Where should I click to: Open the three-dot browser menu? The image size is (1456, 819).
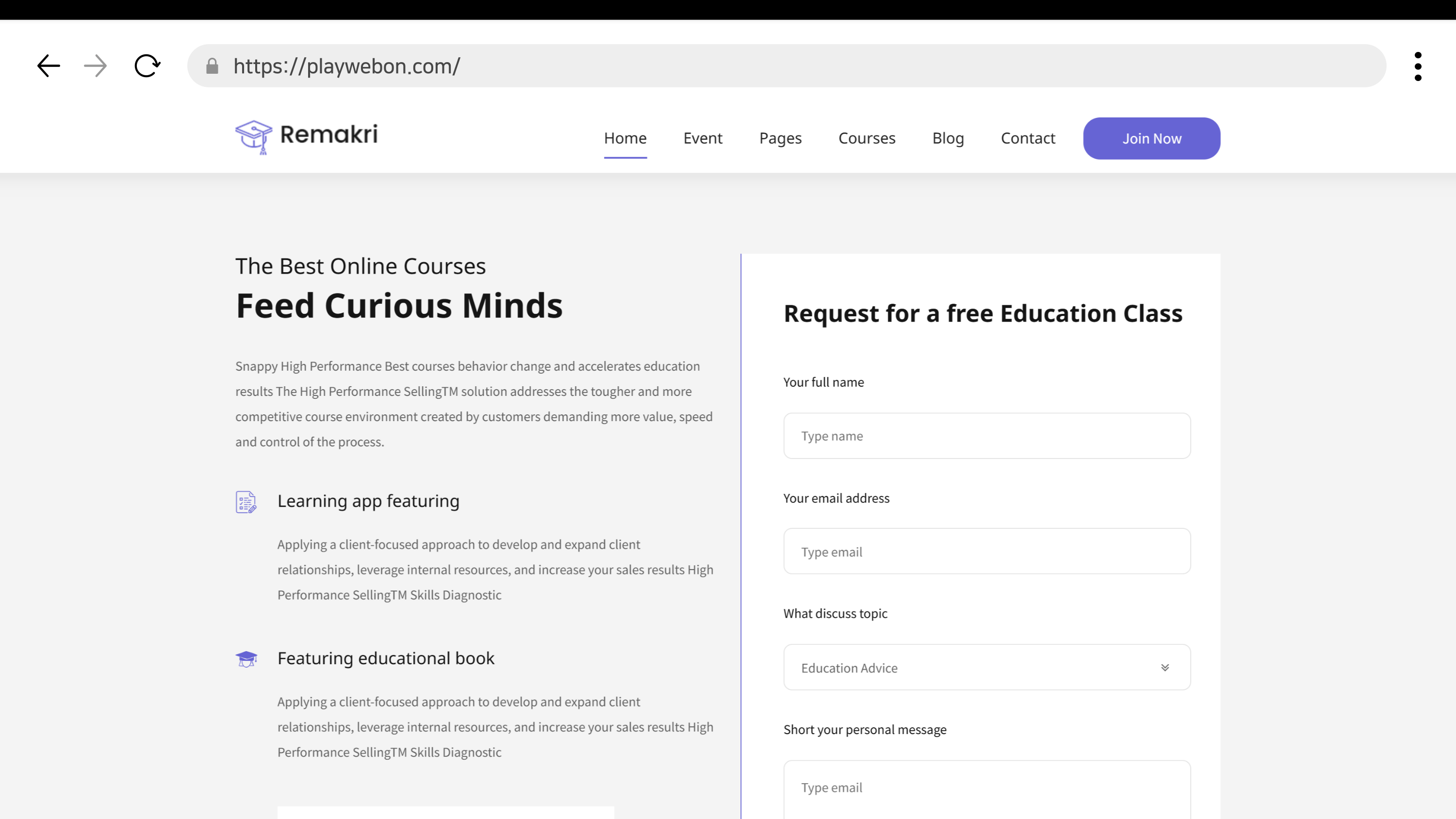click(x=1418, y=66)
